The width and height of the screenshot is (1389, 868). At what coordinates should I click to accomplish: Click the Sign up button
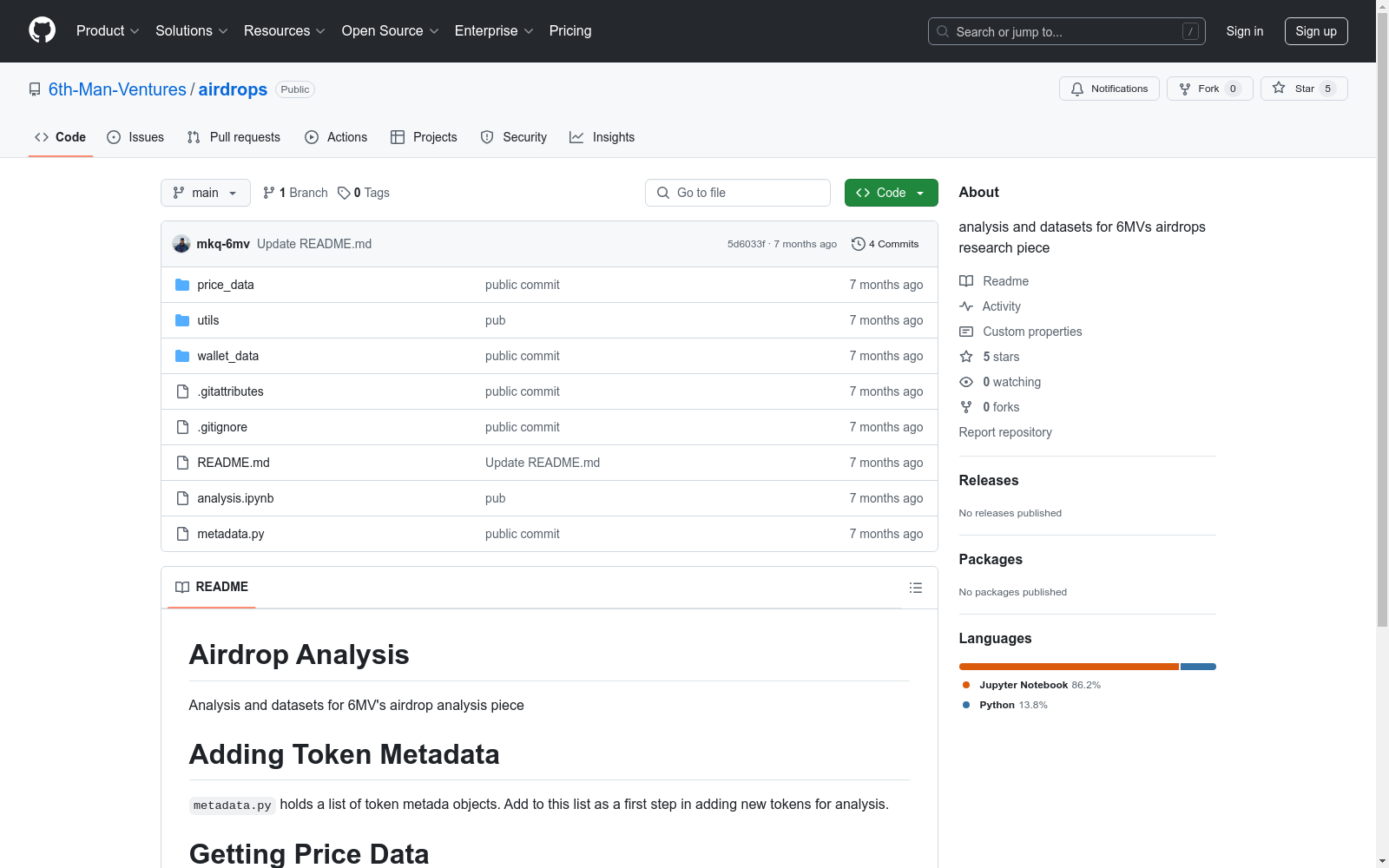tap(1316, 31)
